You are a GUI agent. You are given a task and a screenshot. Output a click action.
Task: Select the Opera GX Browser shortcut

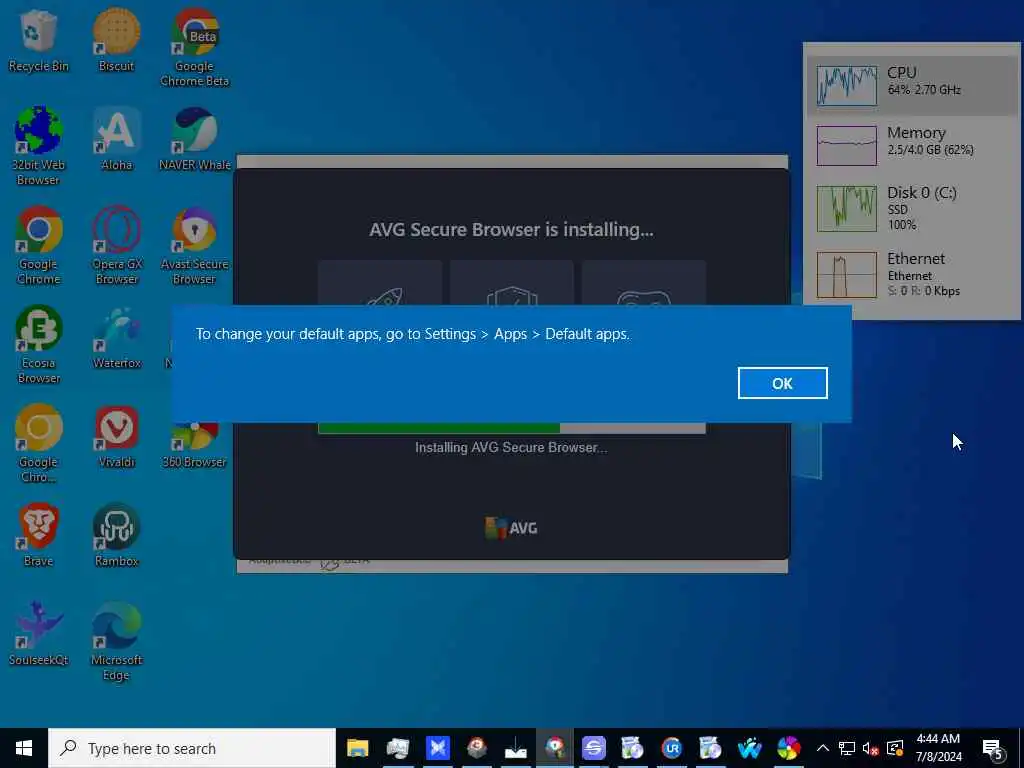(116, 246)
